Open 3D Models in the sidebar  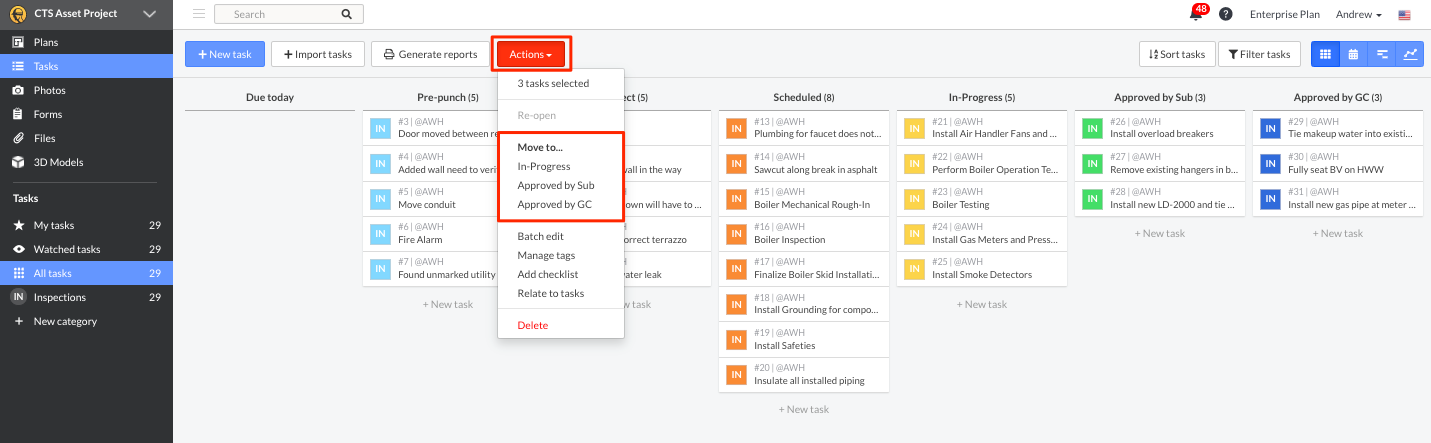click(x=58, y=162)
